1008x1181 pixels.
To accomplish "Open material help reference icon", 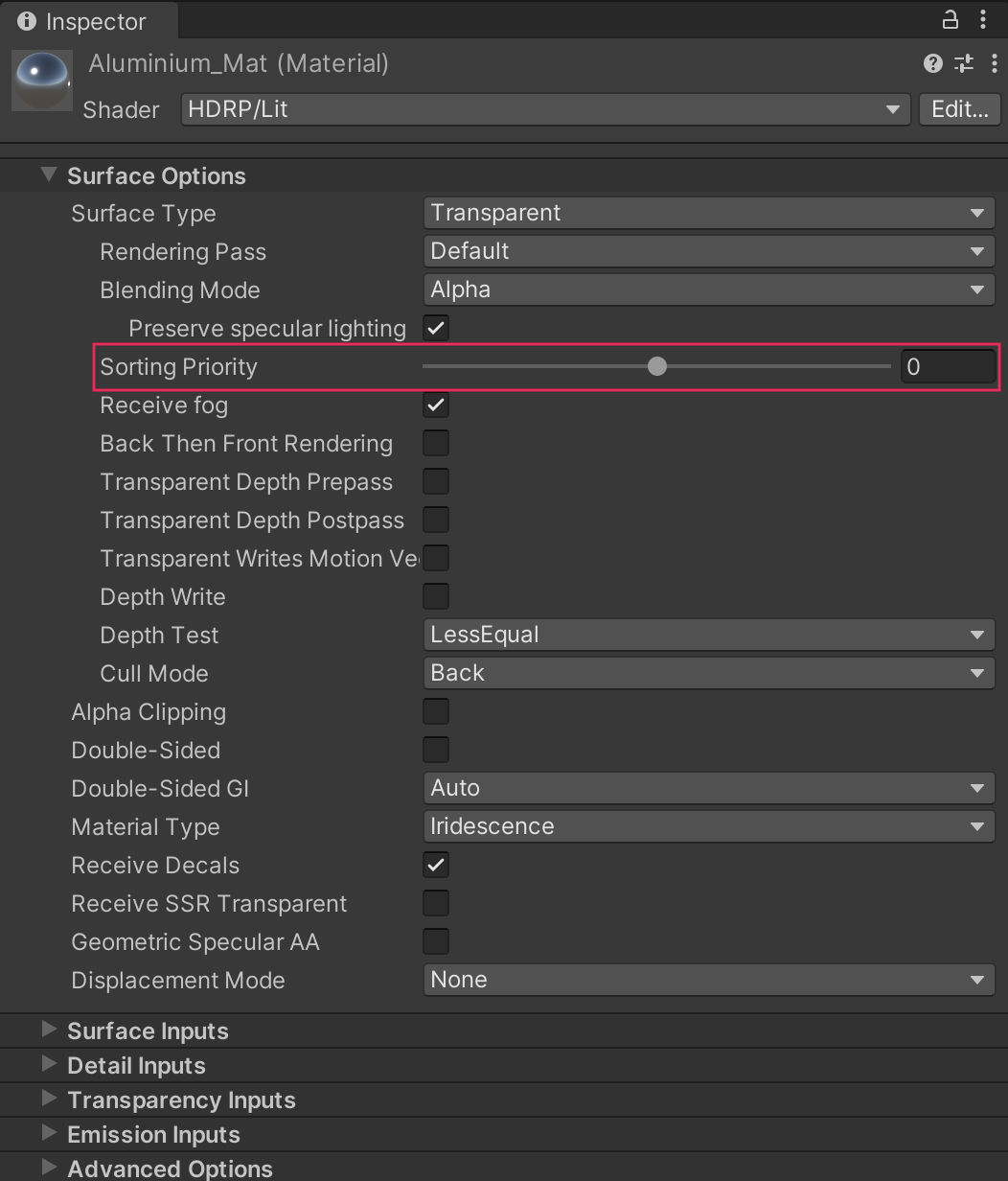I will click(932, 63).
